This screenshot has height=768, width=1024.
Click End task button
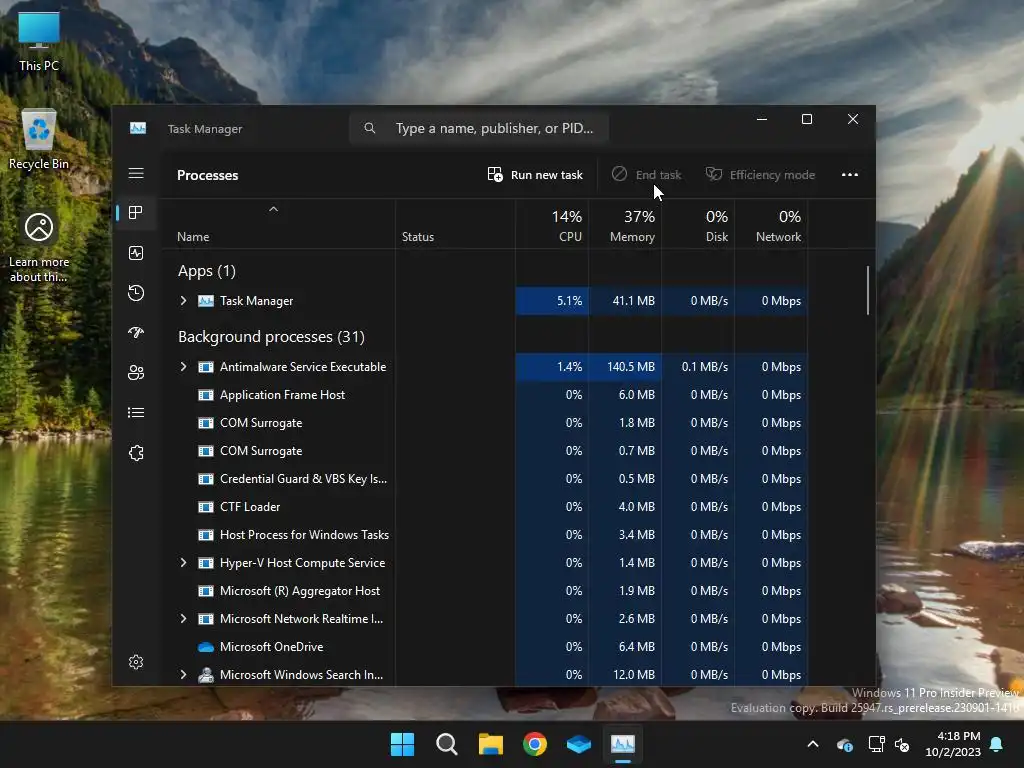(x=647, y=174)
